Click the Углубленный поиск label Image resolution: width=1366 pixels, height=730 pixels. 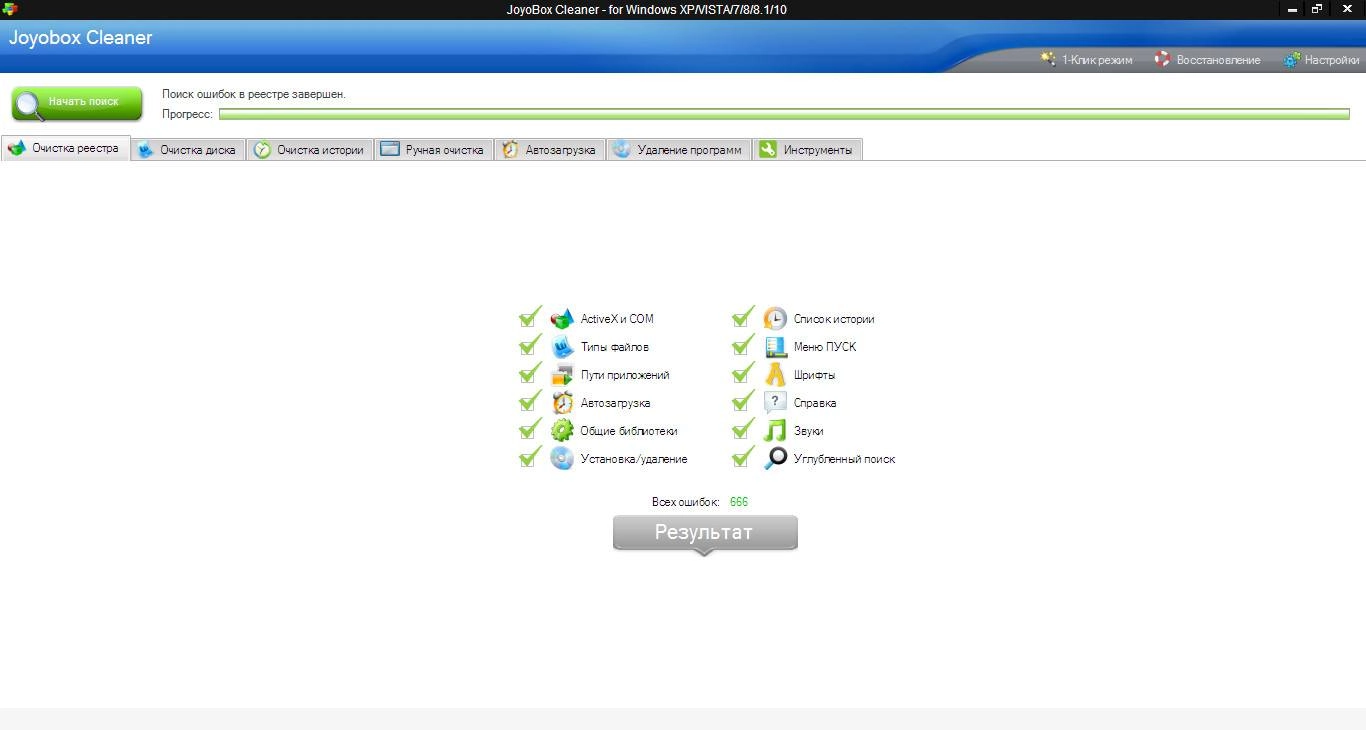tap(845, 459)
